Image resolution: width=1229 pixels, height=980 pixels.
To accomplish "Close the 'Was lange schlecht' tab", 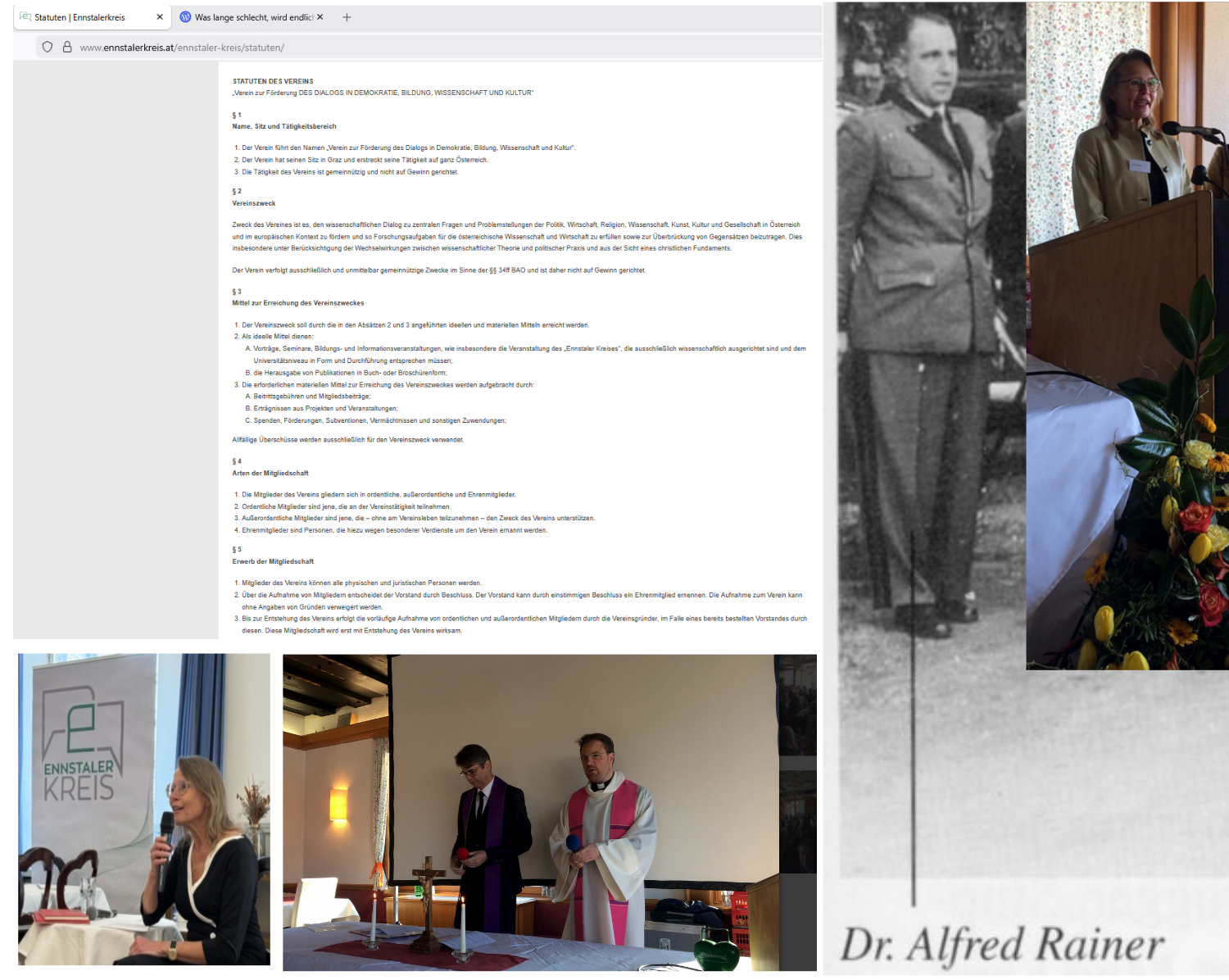I will (320, 17).
